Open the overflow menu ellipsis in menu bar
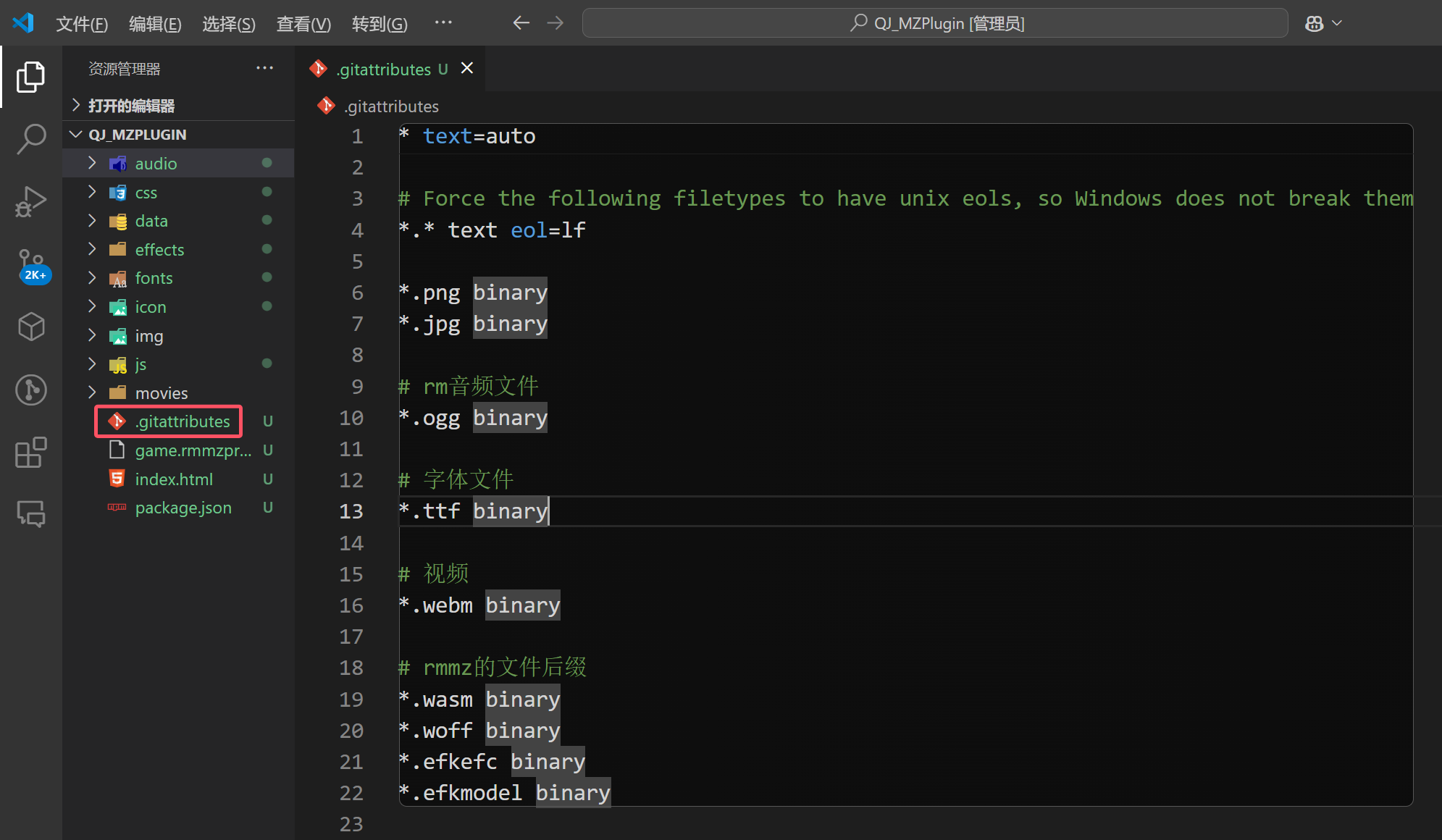 point(443,23)
